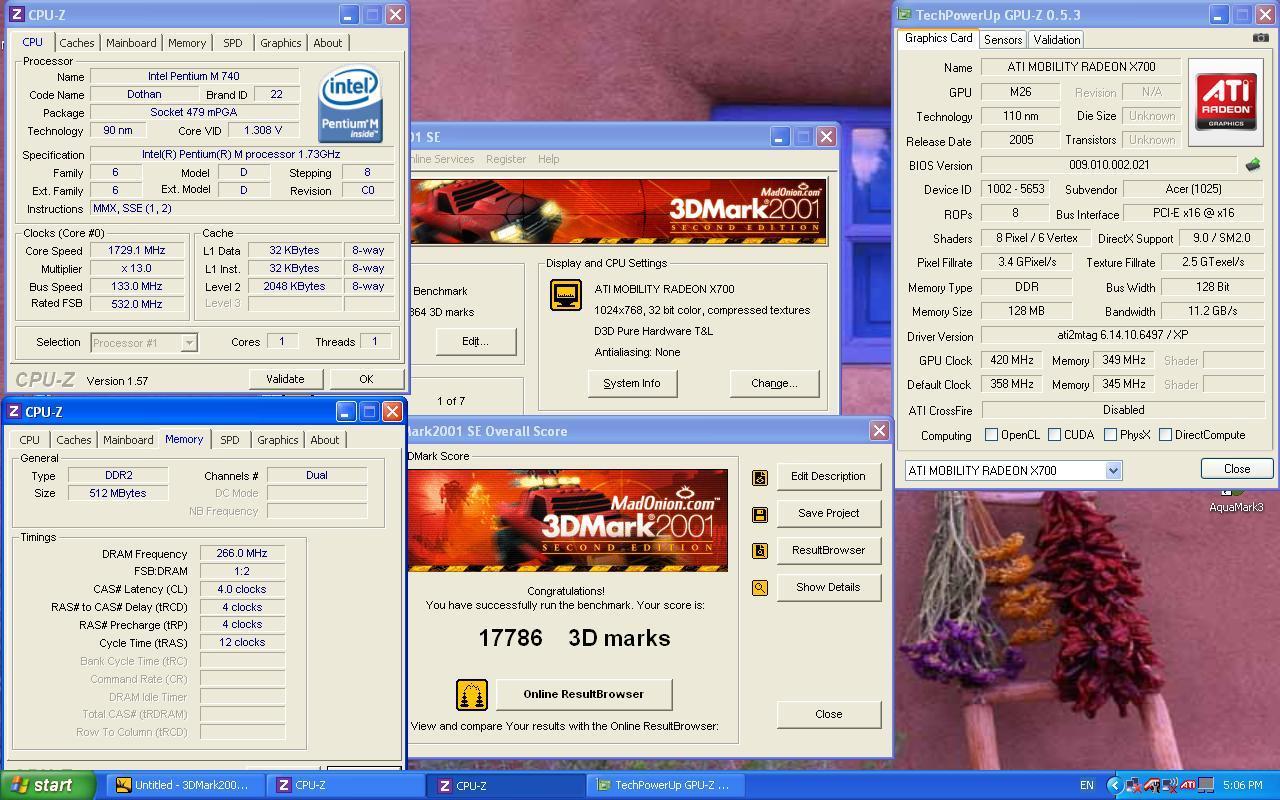Click the ResultBrowser icon
Viewport: 1280px width, 800px height.
(x=760, y=551)
